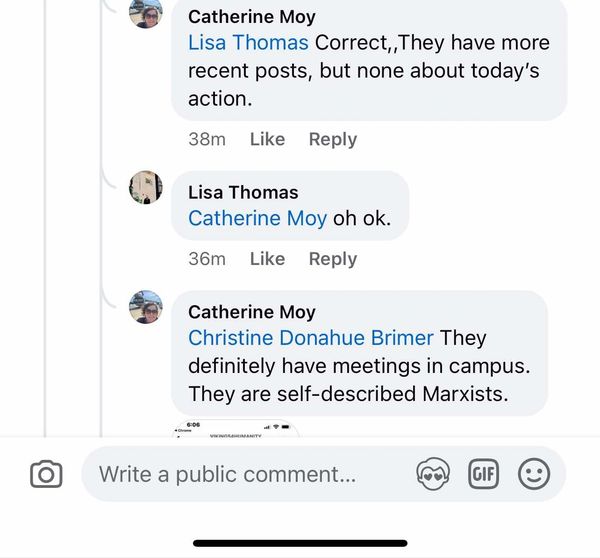Like Lisa Thomas's 'oh ok' comment

(267, 259)
